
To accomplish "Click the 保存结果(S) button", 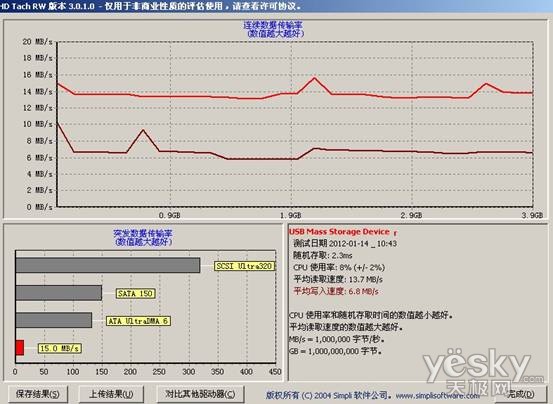I will pyautogui.click(x=37, y=394).
